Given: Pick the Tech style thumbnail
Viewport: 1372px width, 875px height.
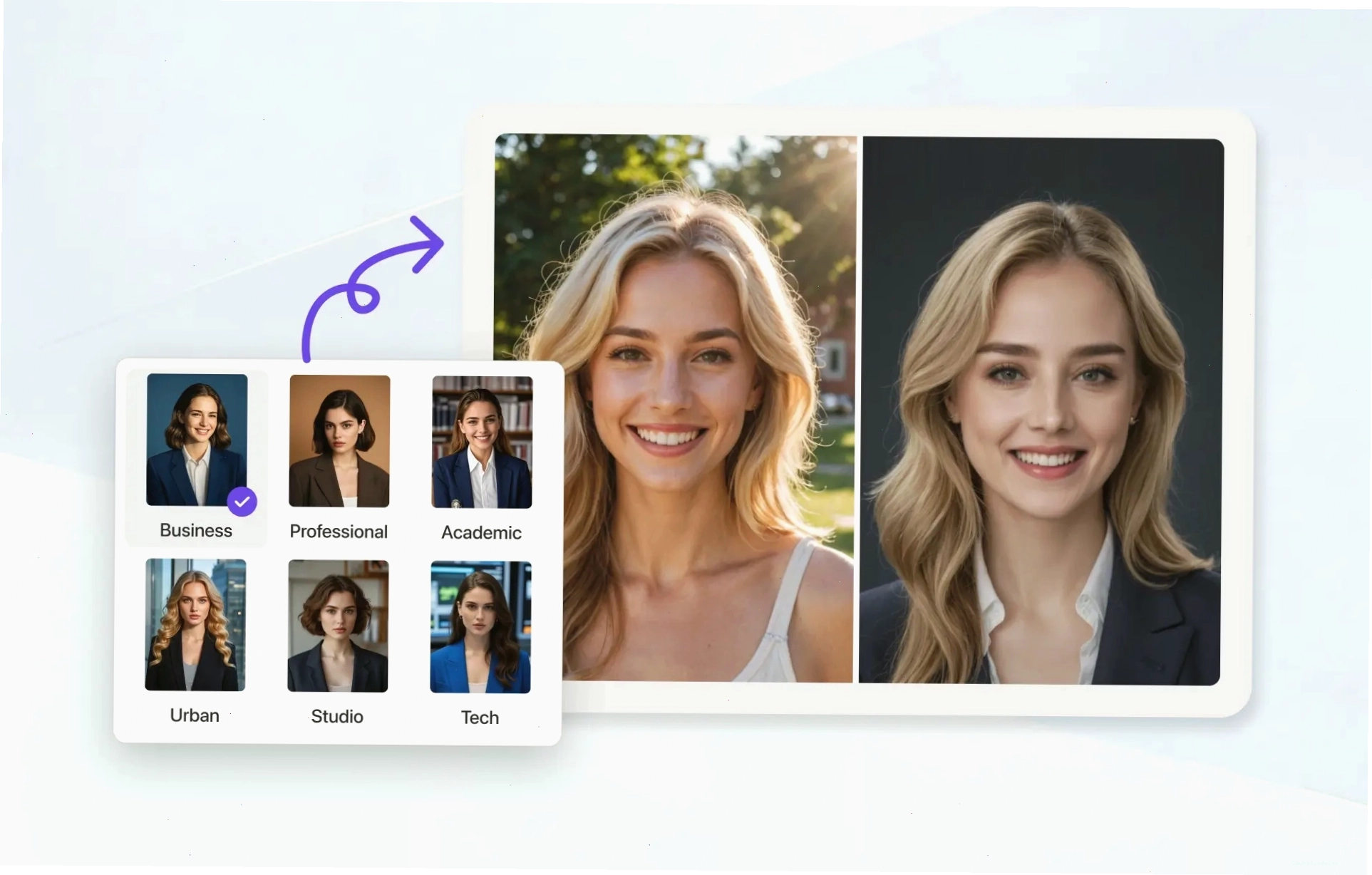Looking at the screenshot, I should point(480,627).
